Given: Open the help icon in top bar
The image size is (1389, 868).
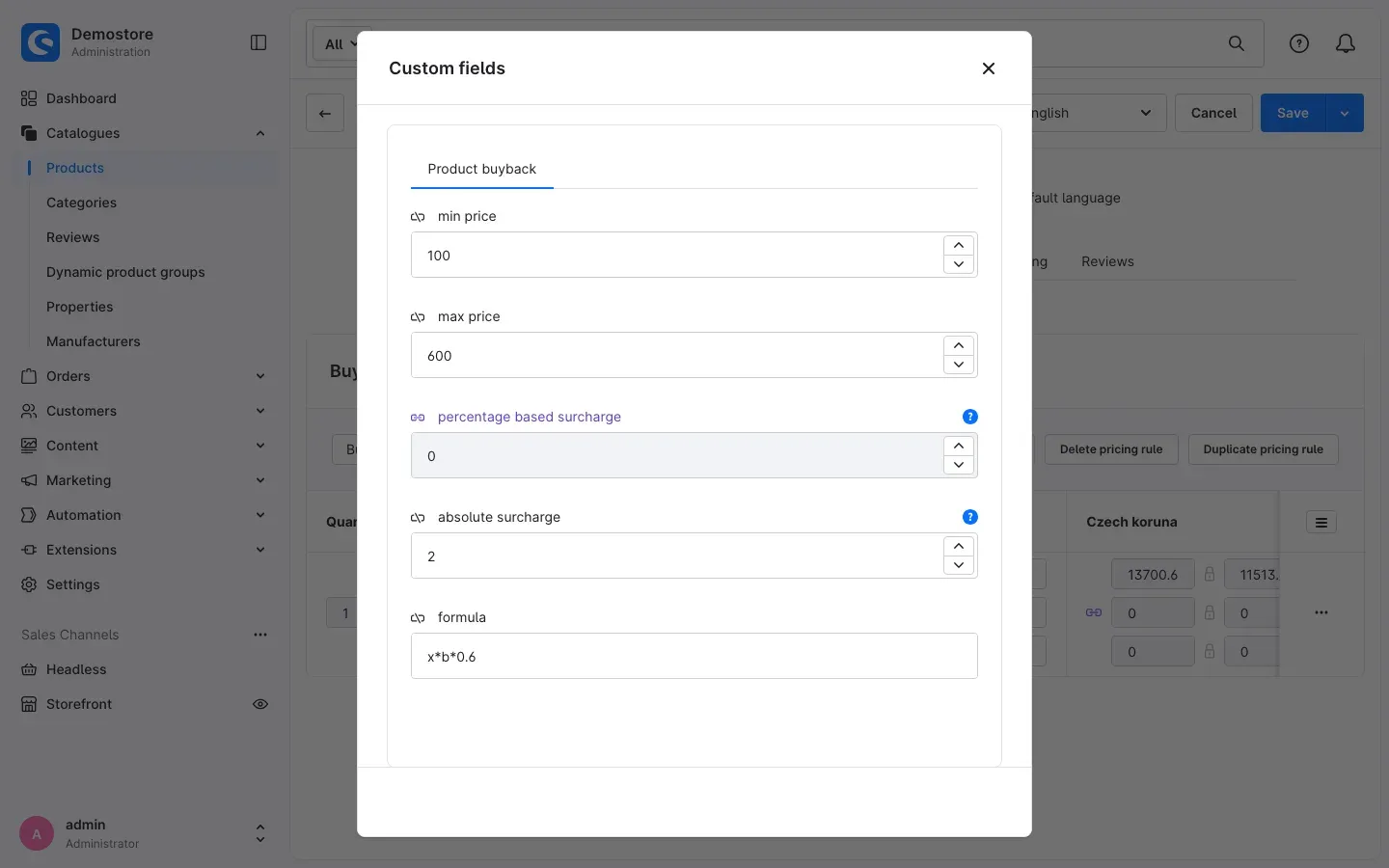Looking at the screenshot, I should point(1299,43).
